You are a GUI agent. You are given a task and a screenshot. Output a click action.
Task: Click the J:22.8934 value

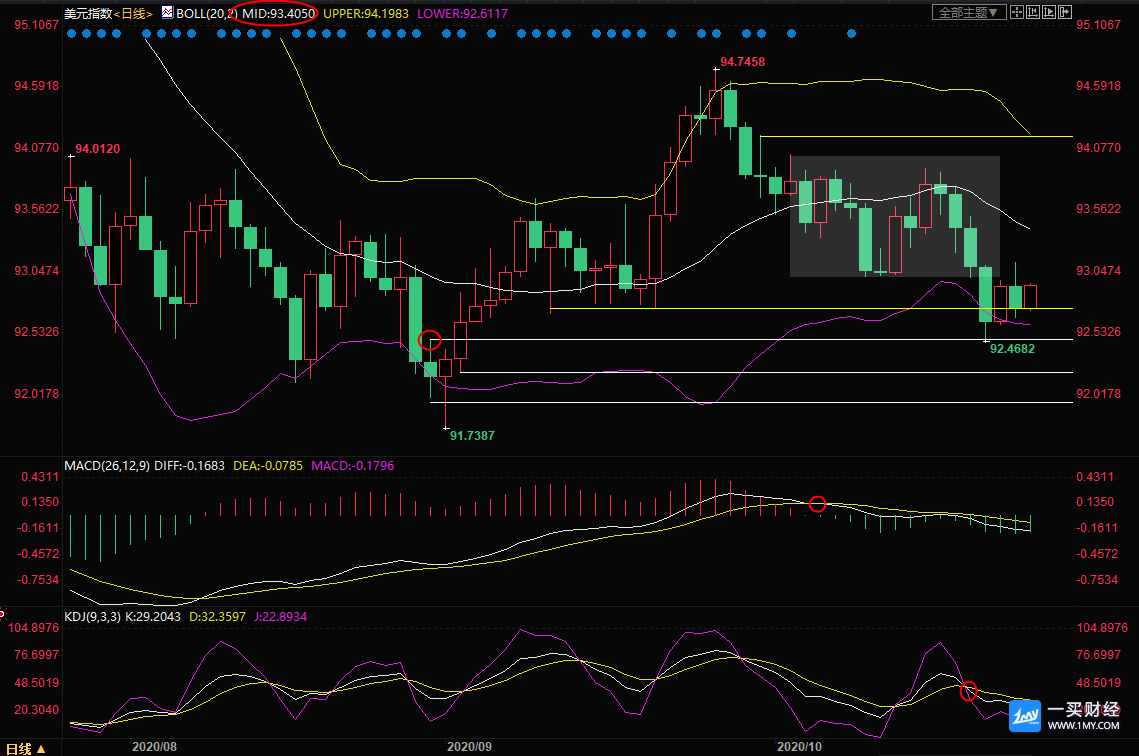280,617
